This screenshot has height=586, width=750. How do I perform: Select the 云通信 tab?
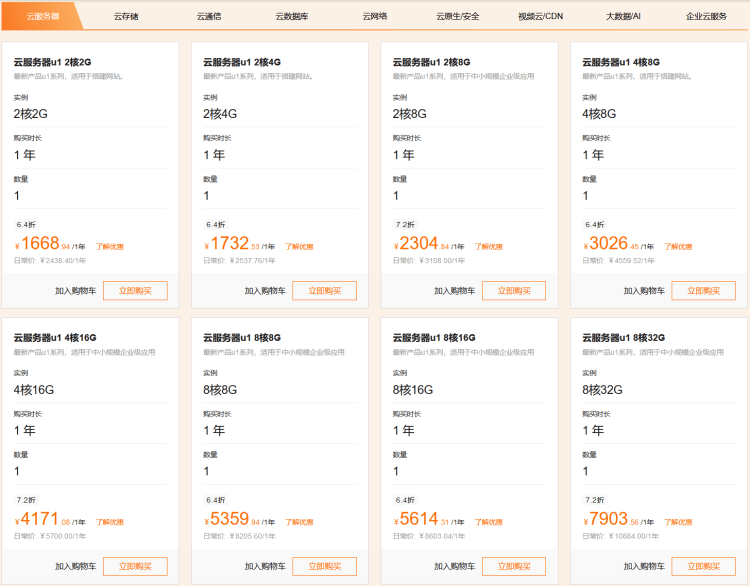click(x=209, y=16)
